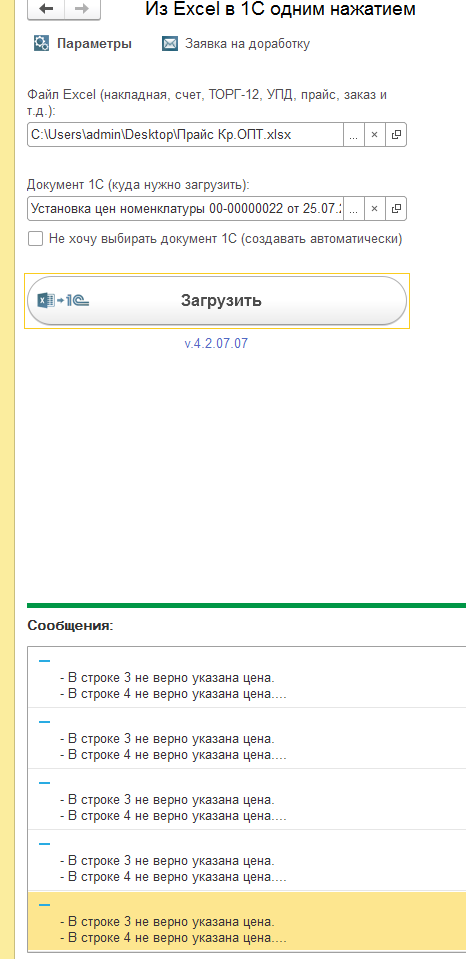Viewport: 466px width, 959px height.
Task: Open the selected Excel file
Action: [396, 135]
